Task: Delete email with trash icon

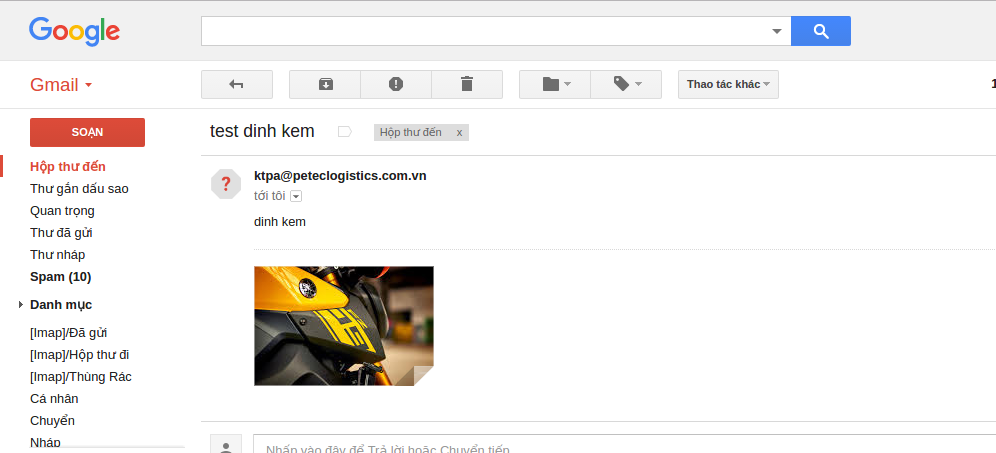Action: (x=467, y=85)
